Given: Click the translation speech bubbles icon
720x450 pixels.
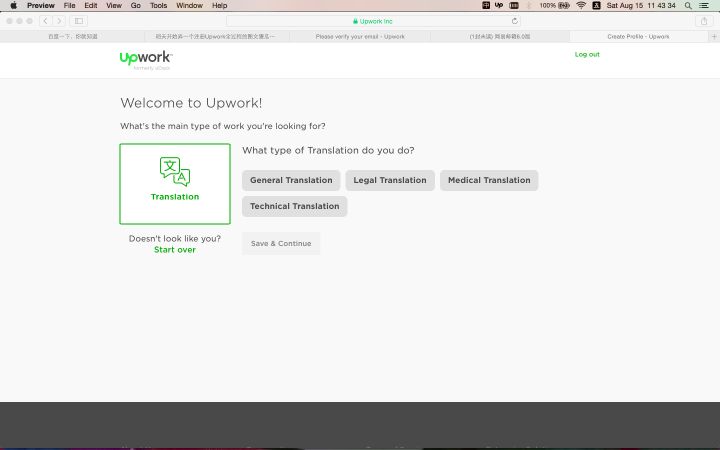Looking at the screenshot, I should [175, 171].
